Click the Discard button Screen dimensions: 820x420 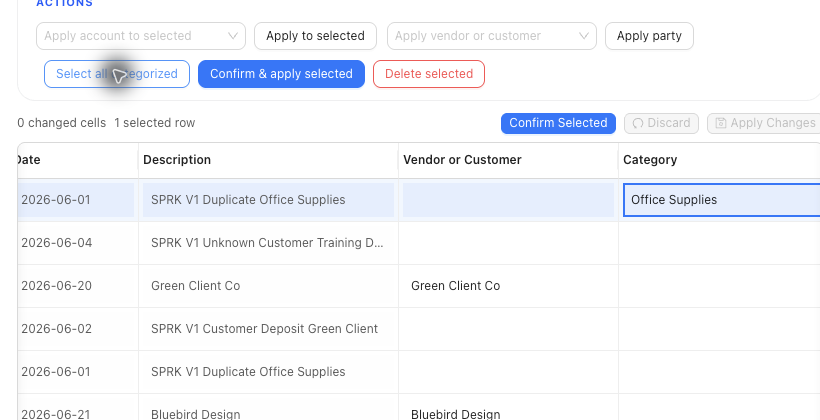click(x=661, y=123)
